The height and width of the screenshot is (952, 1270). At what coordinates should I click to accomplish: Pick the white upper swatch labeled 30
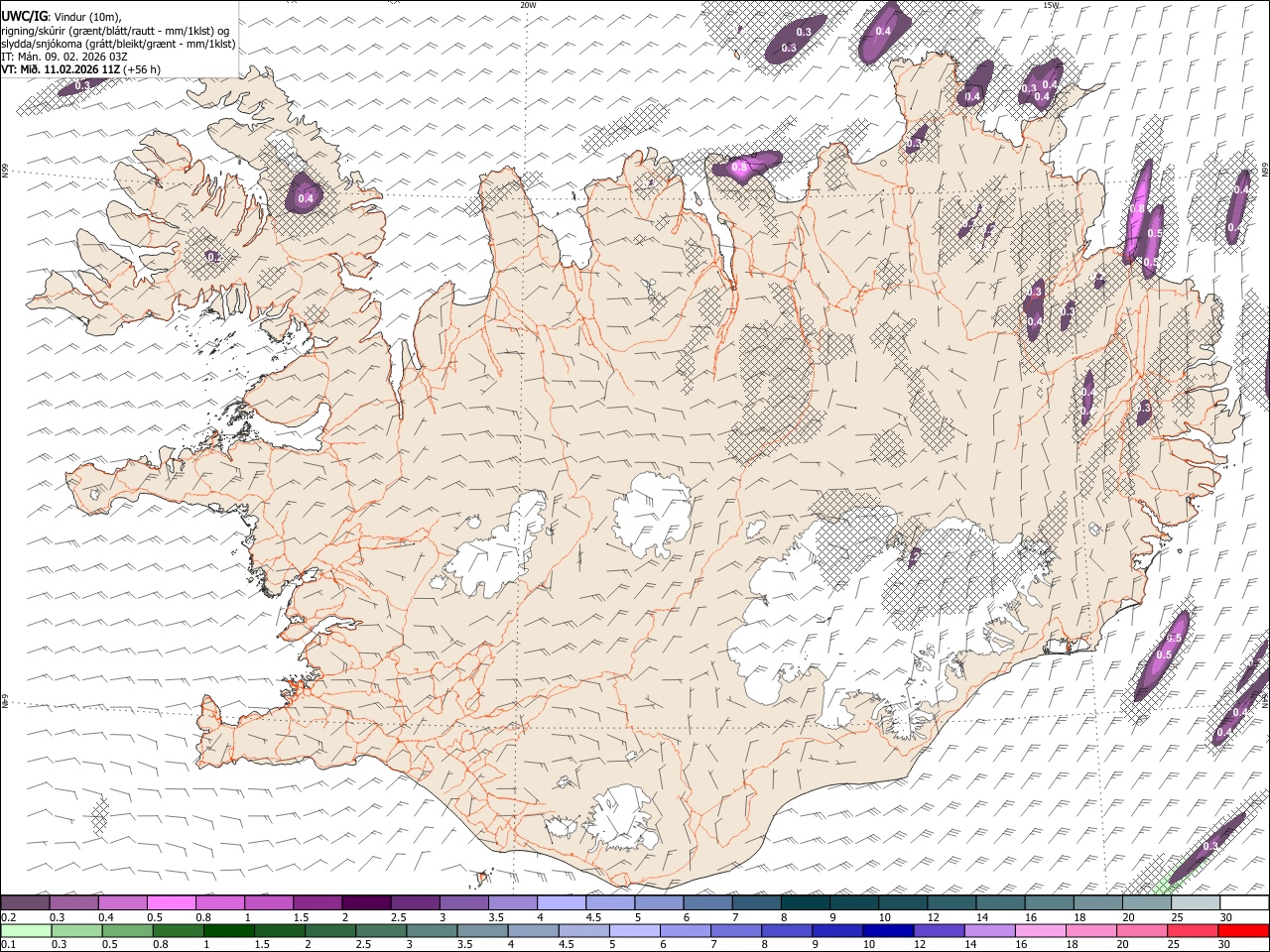click(x=1245, y=902)
